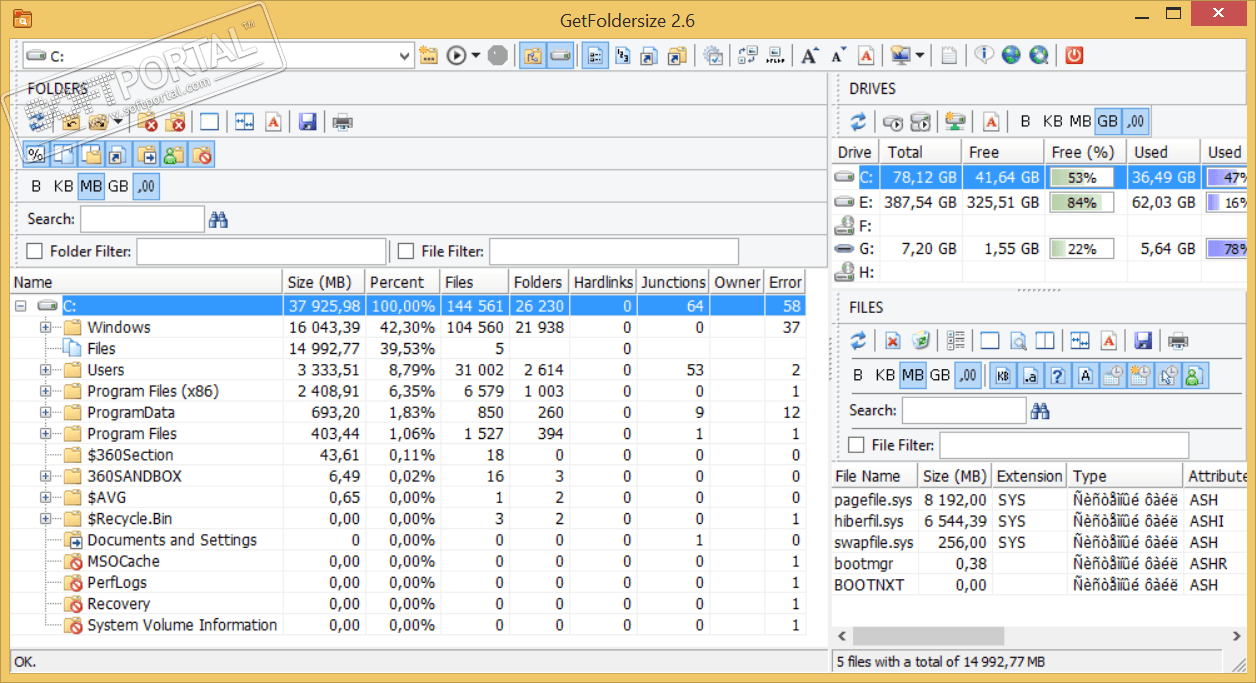Set Drives size unit to KB

point(1052,121)
